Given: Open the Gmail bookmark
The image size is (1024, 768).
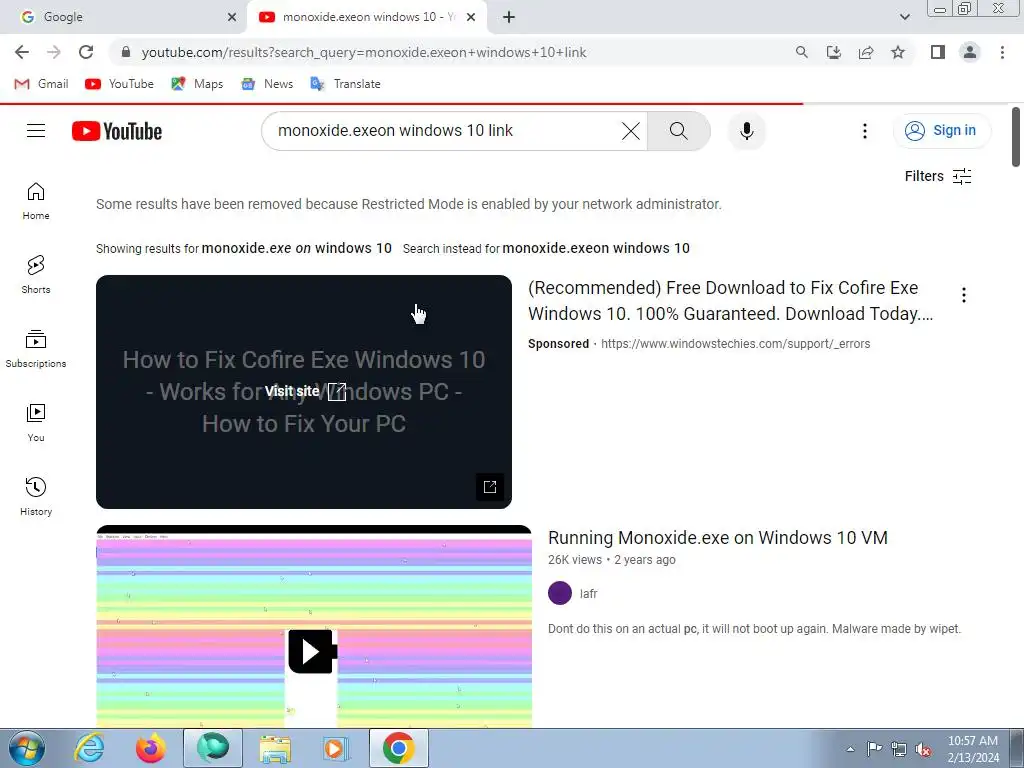Looking at the screenshot, I should pos(41,84).
